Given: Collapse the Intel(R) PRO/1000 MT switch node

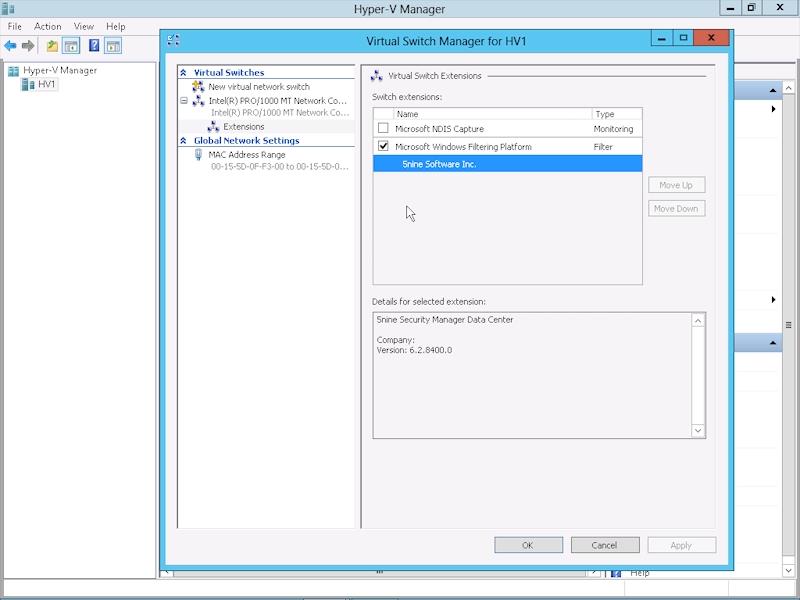Looking at the screenshot, I should click(x=184, y=101).
